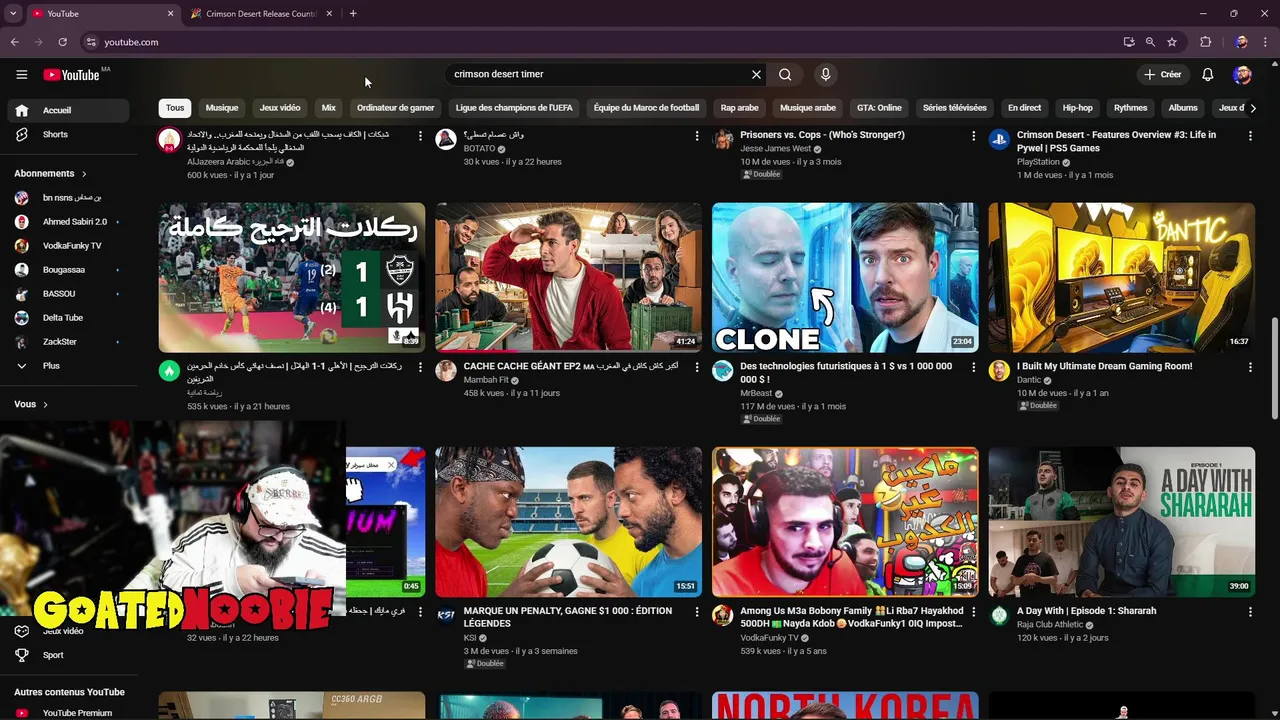Click the magnifier search button

(x=785, y=74)
